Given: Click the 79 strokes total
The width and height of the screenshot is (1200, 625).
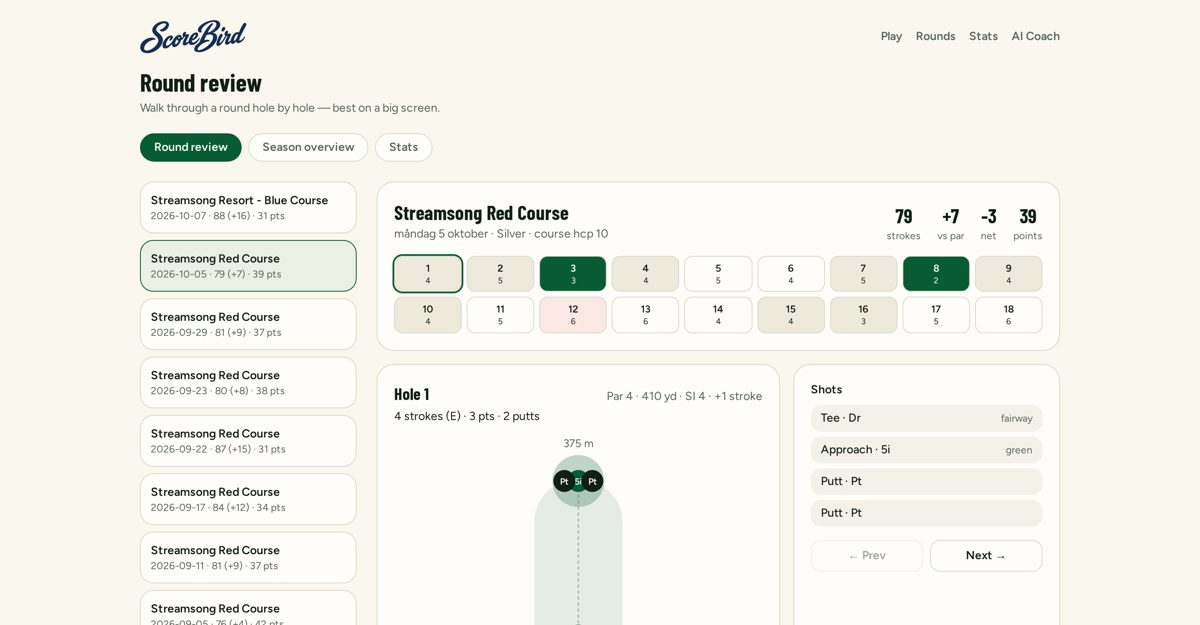Looking at the screenshot, I should point(903,216).
